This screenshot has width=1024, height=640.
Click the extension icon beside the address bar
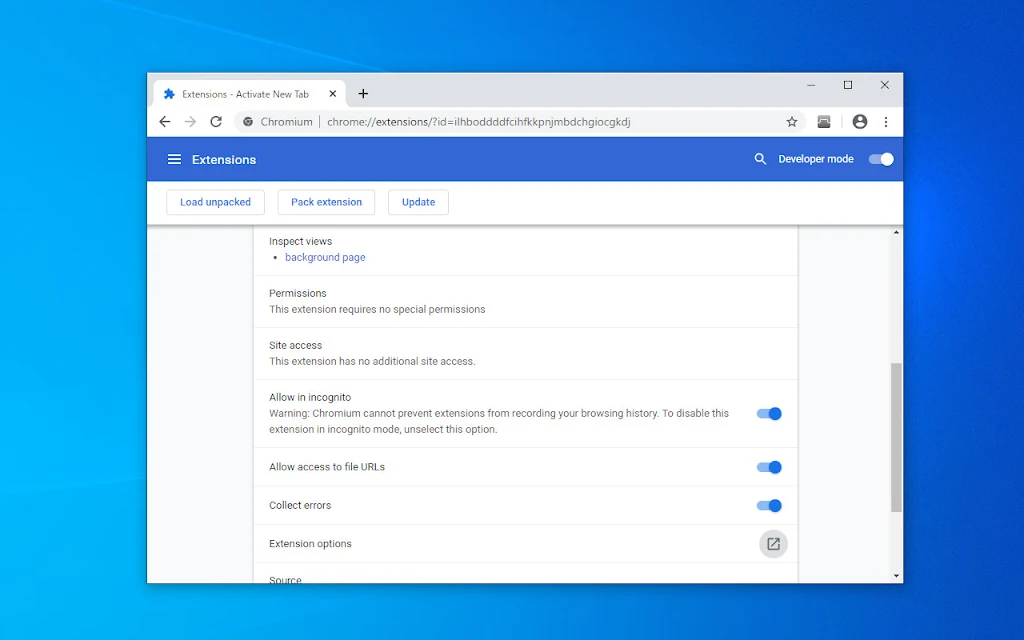pyautogui.click(x=824, y=121)
